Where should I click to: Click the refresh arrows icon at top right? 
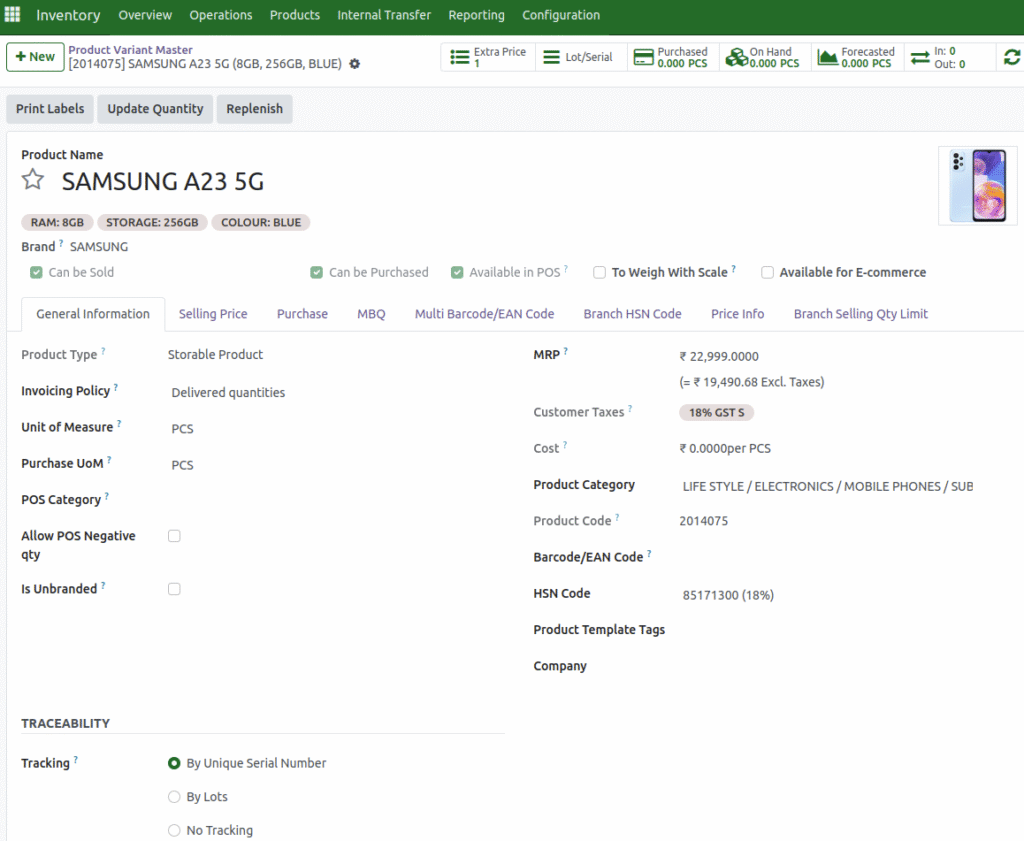1012,58
